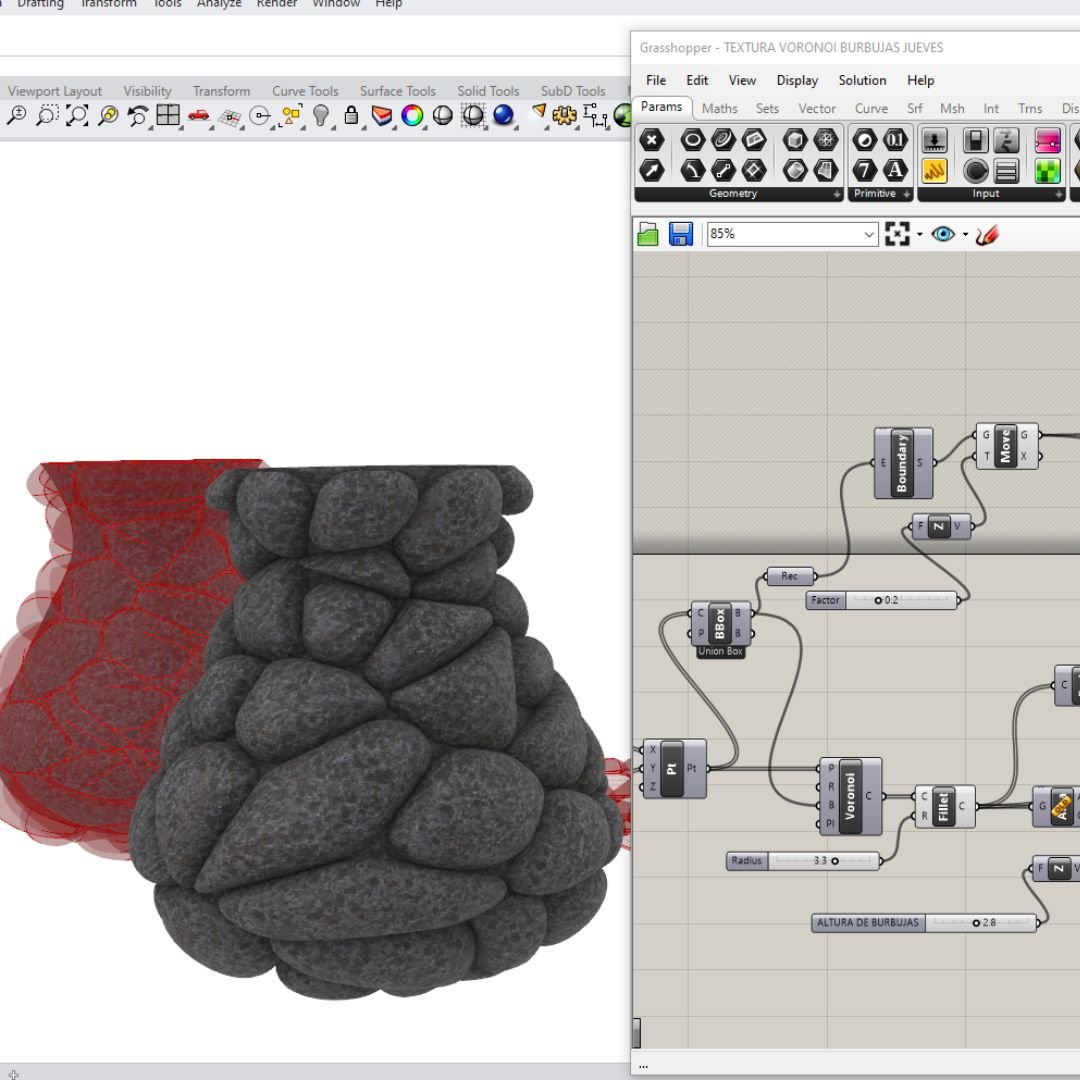This screenshot has height=1080, width=1080.
Task: Click the sketch pencil icon in canvas toolbar
Action: click(987, 234)
